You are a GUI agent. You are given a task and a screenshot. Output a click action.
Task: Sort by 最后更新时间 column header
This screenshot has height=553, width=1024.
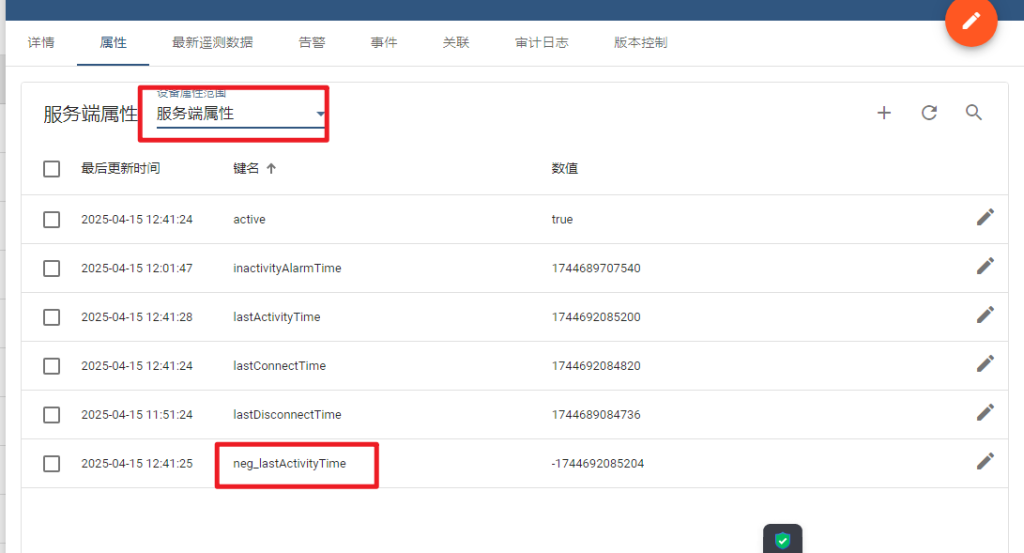click(120, 168)
